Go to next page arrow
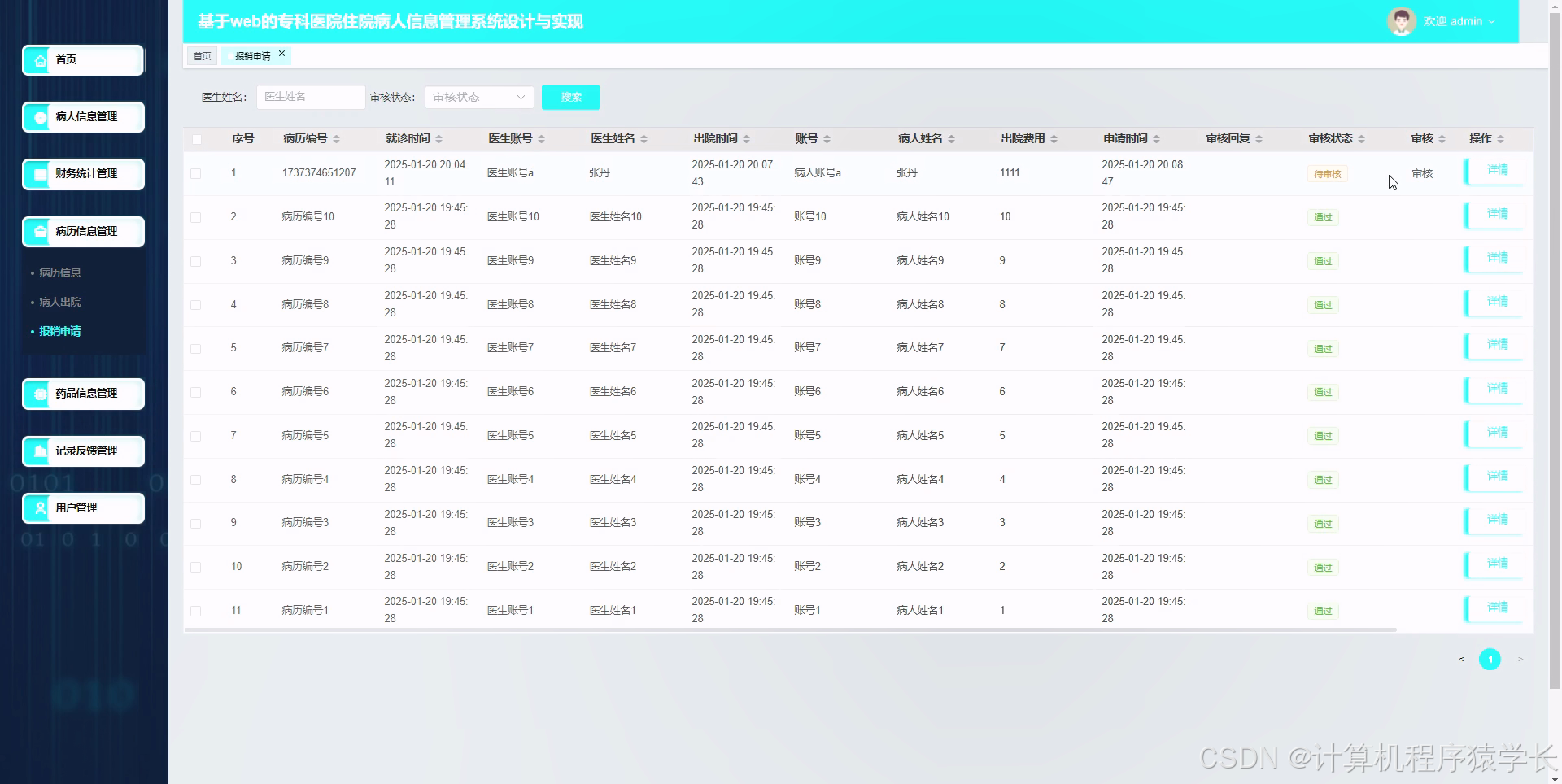Image resolution: width=1562 pixels, height=784 pixels. point(1520,660)
